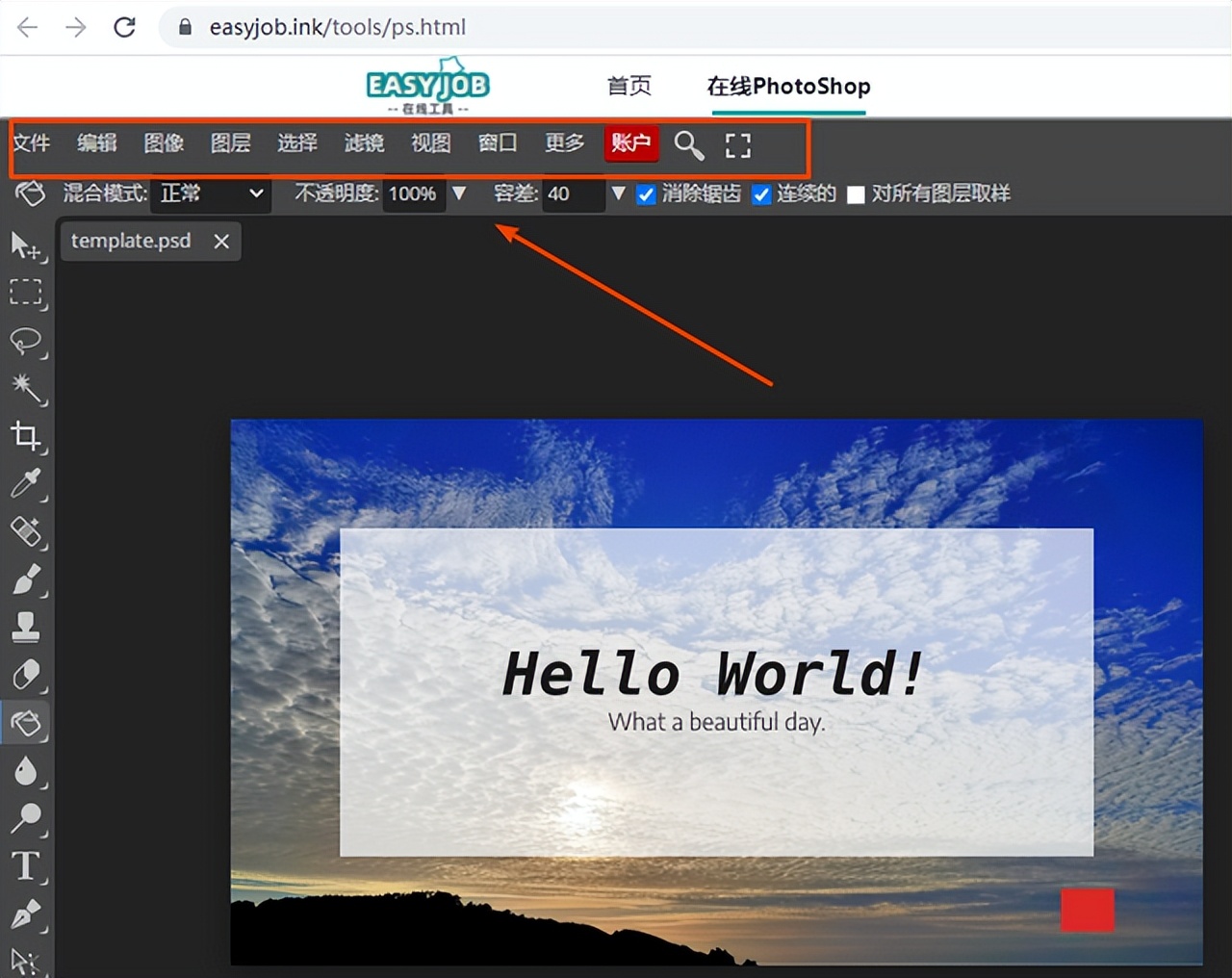
Task: Enter fullscreen mode via the toolbar icon
Action: click(x=737, y=144)
